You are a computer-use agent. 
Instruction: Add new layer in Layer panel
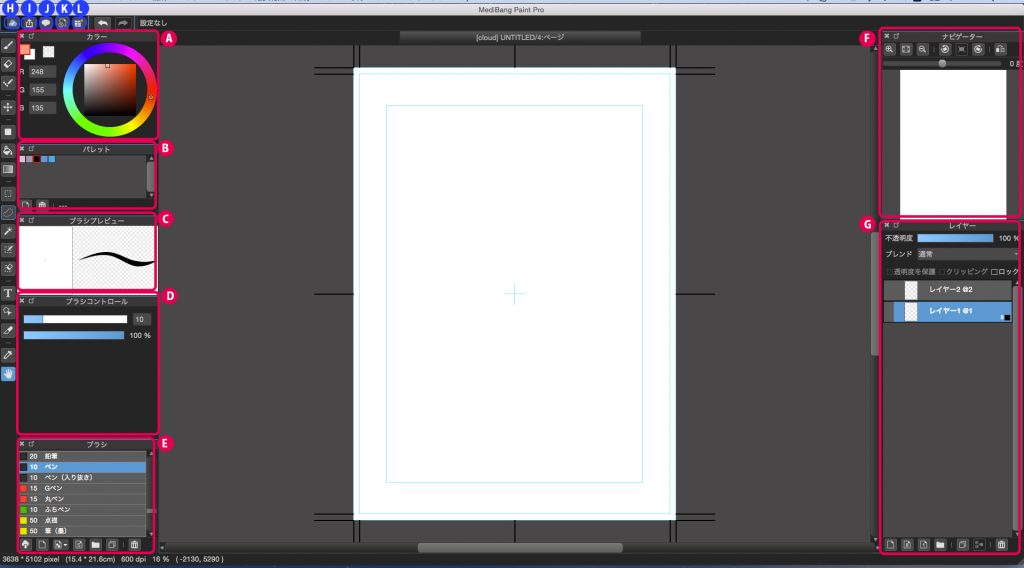pyautogui.click(x=890, y=544)
